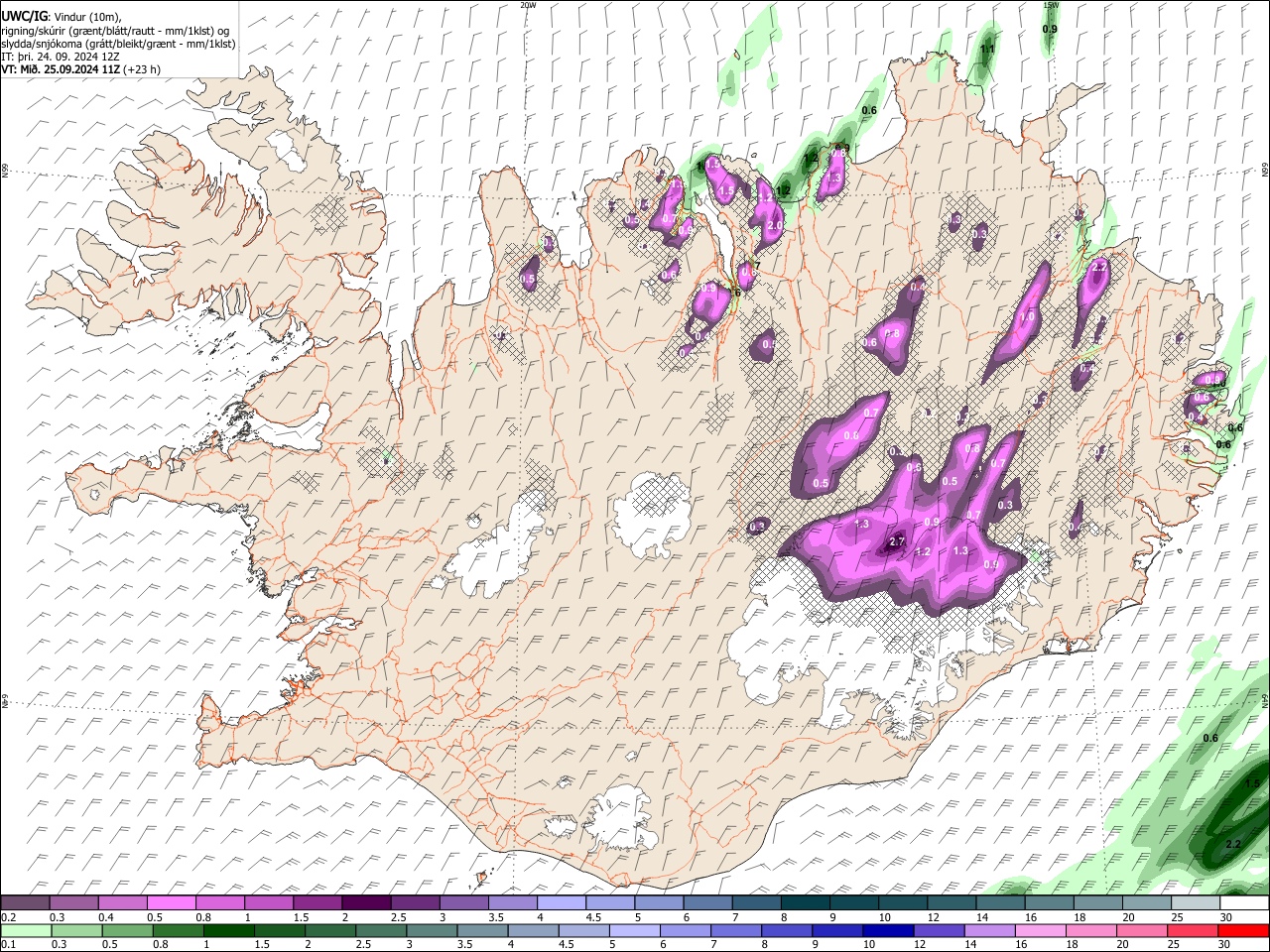This screenshot has width=1270, height=952.
Task: Click the '20W' longitude label at top
Action: click(x=529, y=5)
